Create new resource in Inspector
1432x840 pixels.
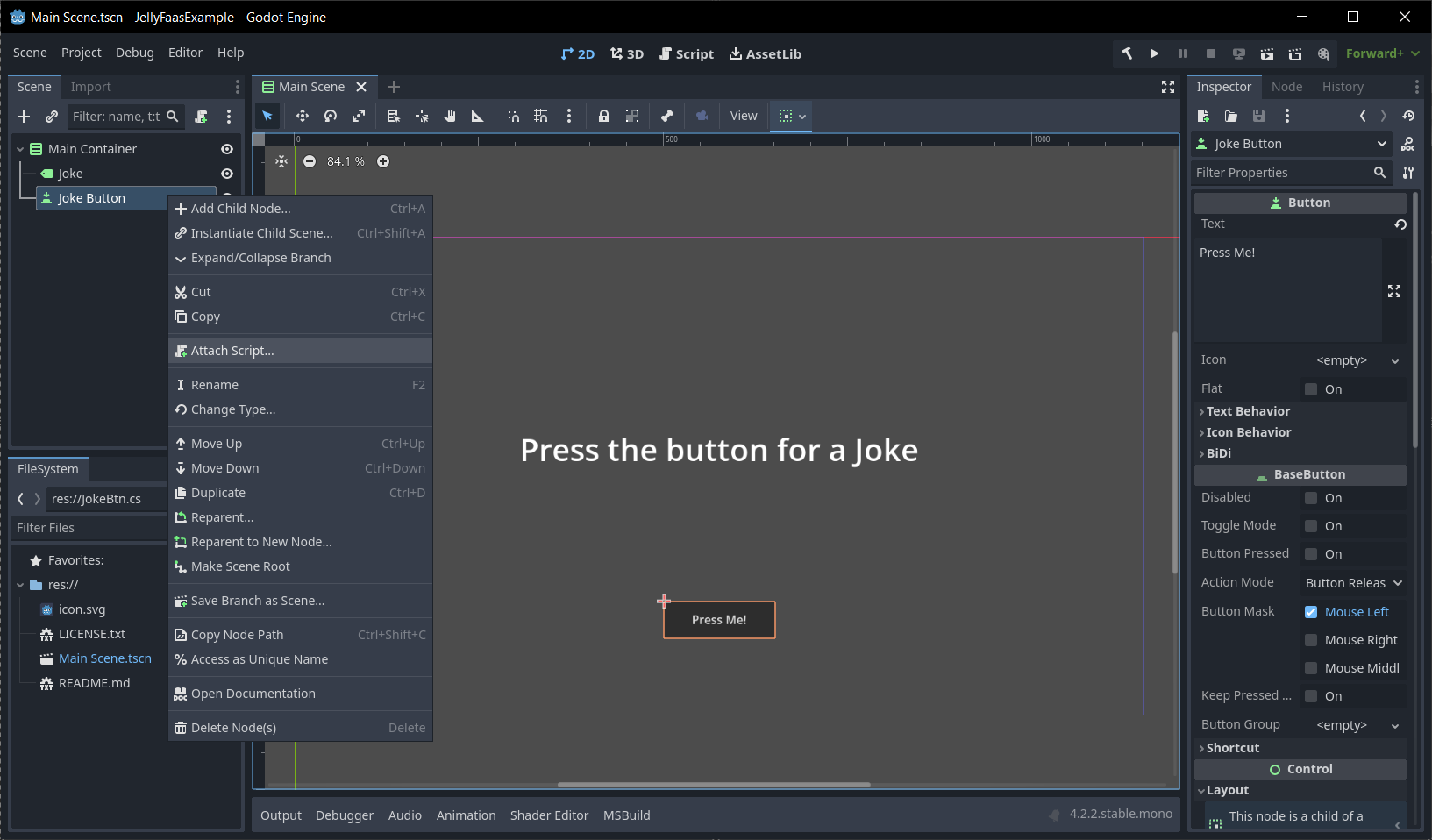tap(1203, 116)
